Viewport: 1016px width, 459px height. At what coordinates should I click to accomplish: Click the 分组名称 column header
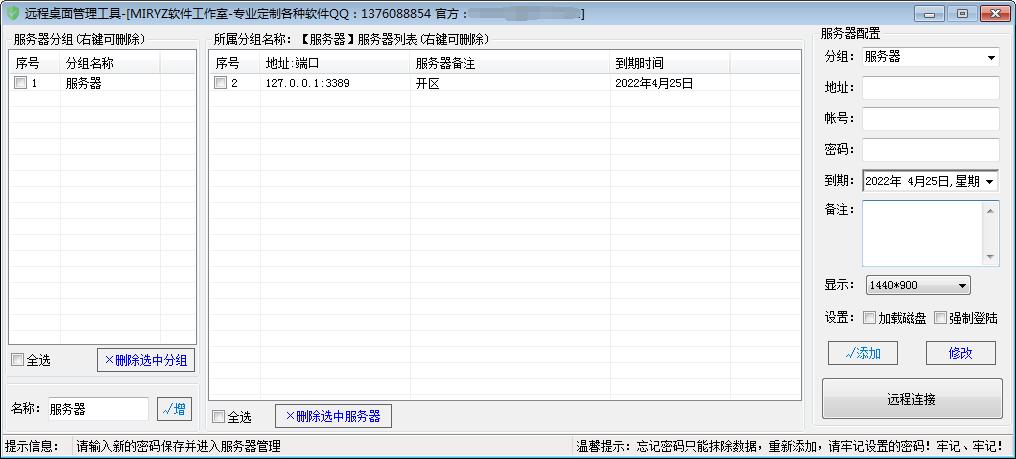[x=110, y=64]
